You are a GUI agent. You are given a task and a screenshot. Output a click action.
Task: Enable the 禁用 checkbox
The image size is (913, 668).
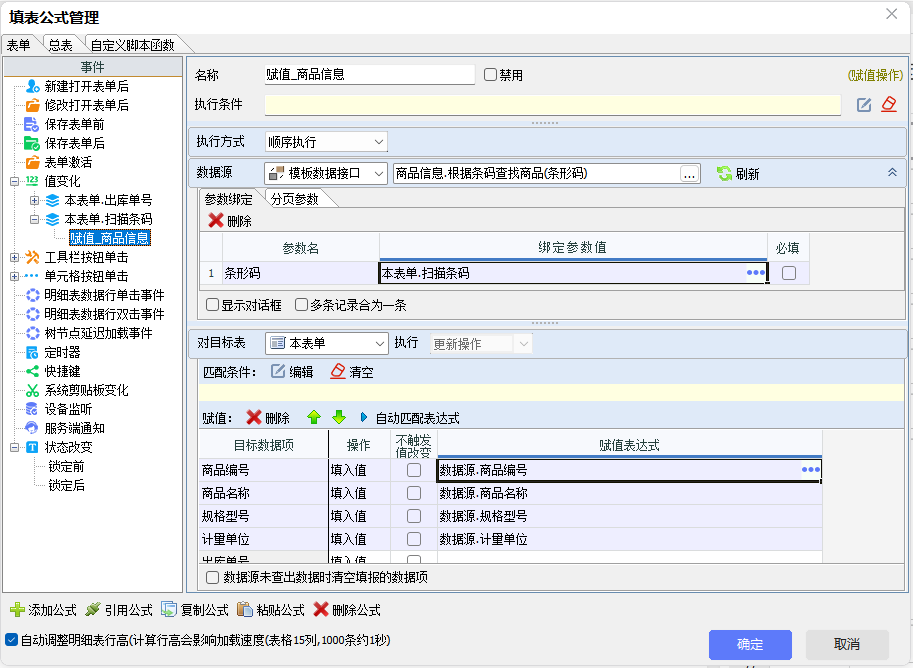(x=490, y=75)
